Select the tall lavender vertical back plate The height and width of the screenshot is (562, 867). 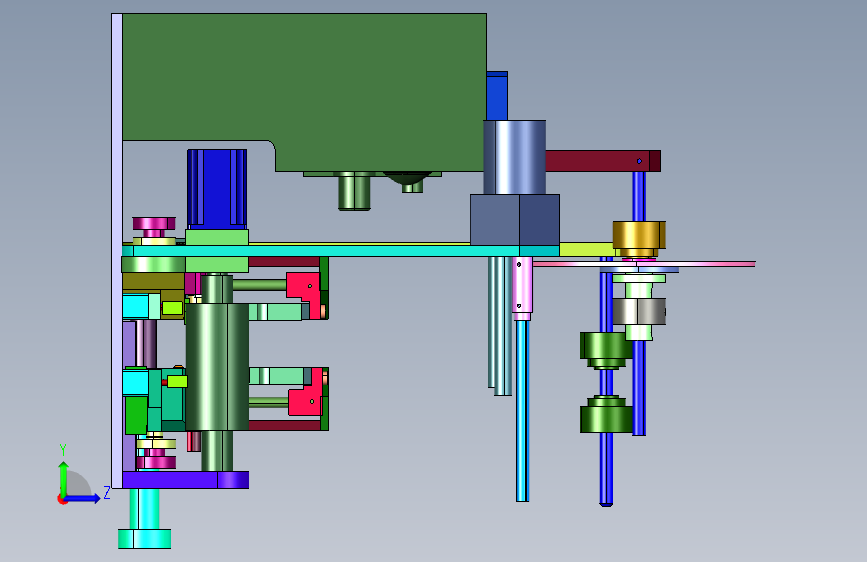[117, 251]
